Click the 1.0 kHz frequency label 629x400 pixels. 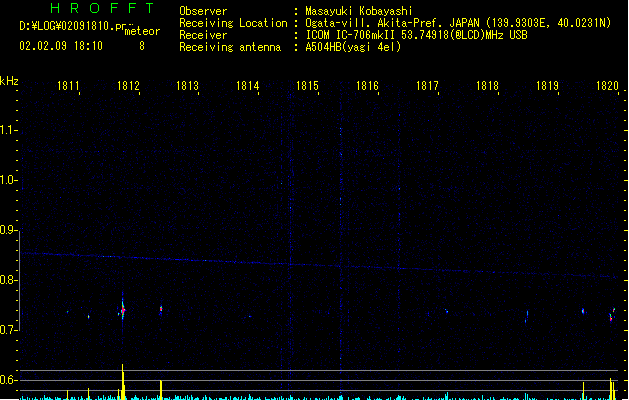(7, 180)
